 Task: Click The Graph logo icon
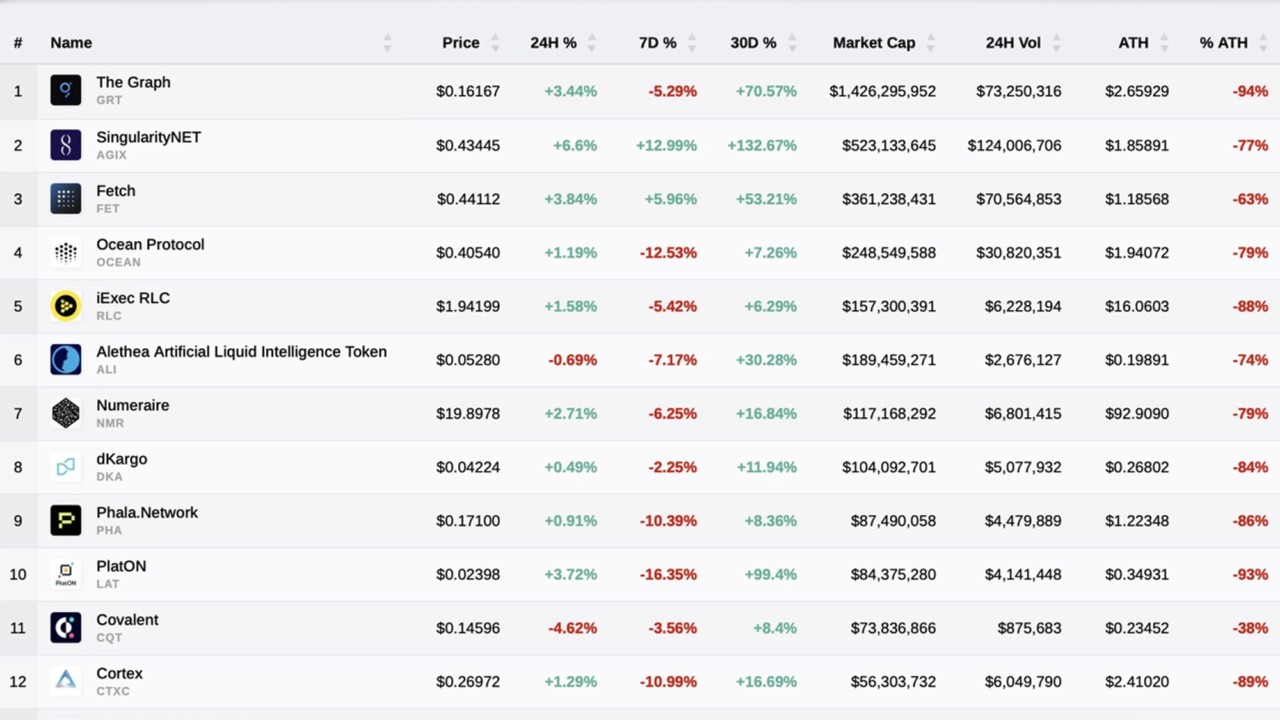pyautogui.click(x=65, y=90)
